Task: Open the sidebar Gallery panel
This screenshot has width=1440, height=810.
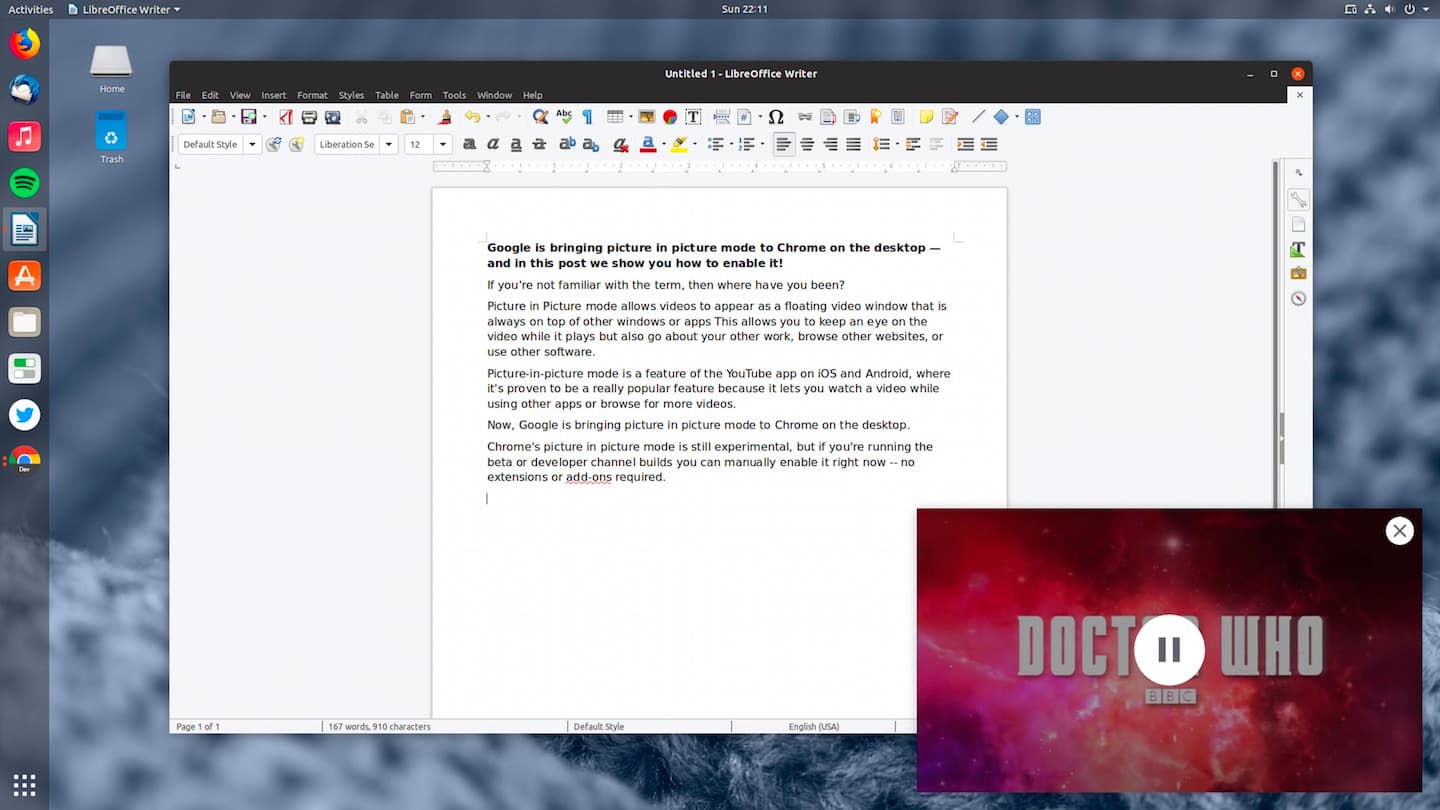Action: (x=1298, y=273)
